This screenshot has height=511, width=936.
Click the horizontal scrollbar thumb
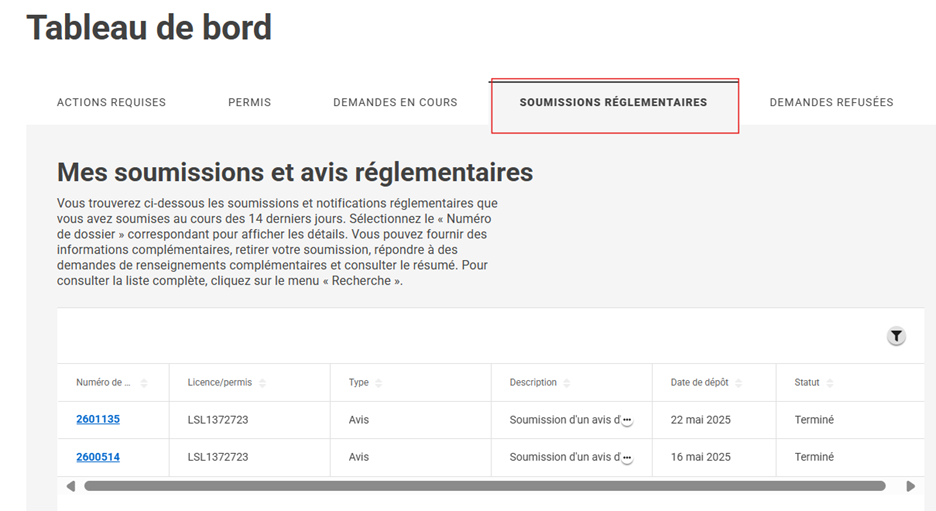[485, 486]
